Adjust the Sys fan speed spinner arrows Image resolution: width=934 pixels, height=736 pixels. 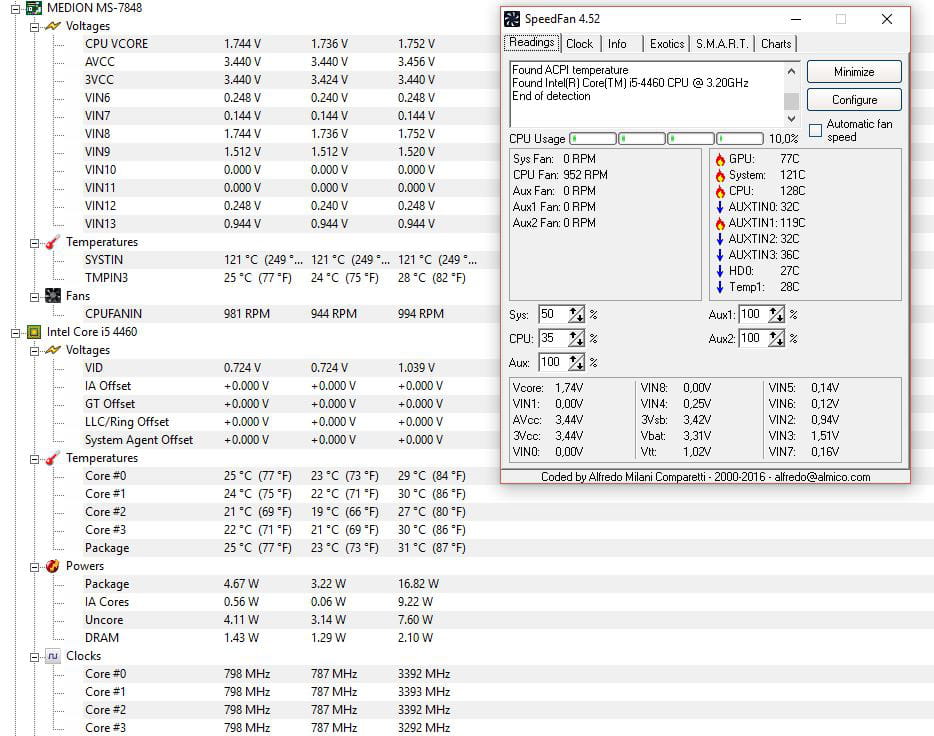[576, 314]
